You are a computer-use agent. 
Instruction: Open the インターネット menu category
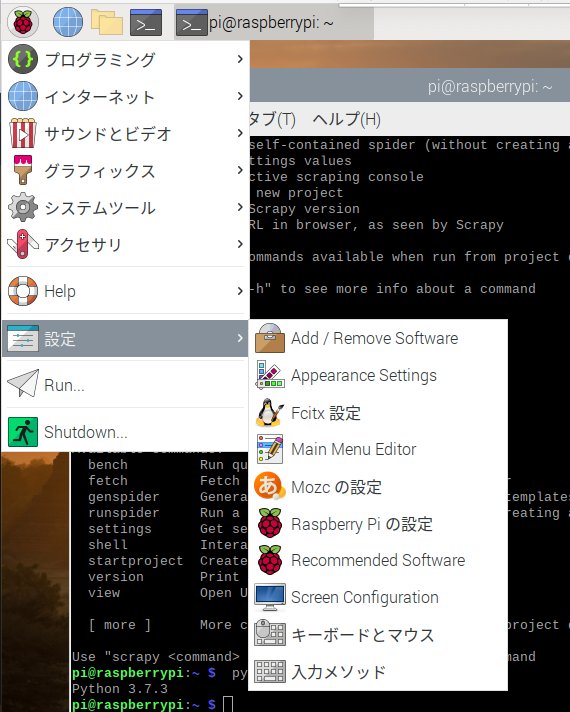tap(125, 96)
